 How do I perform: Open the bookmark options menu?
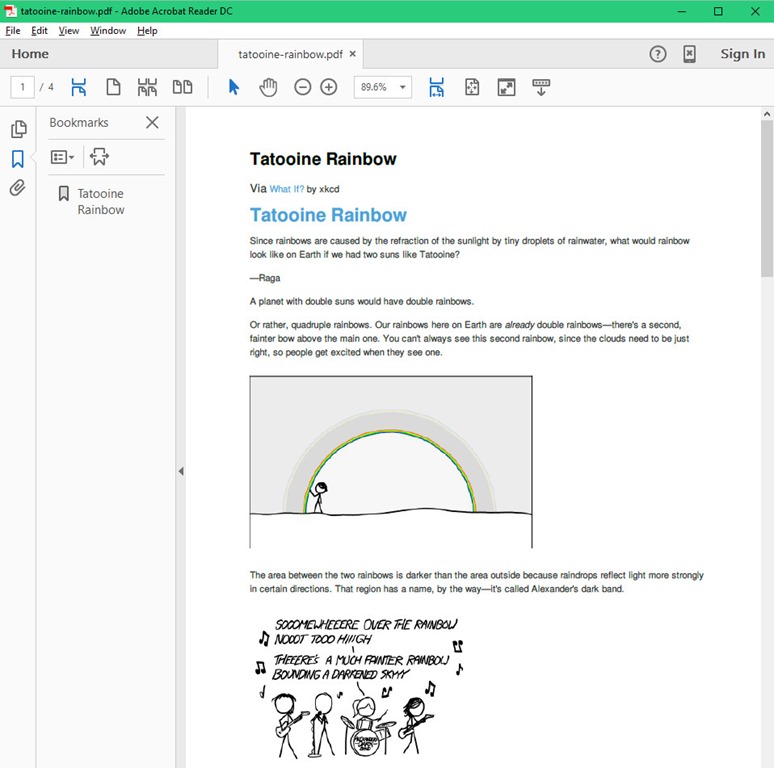[62, 157]
